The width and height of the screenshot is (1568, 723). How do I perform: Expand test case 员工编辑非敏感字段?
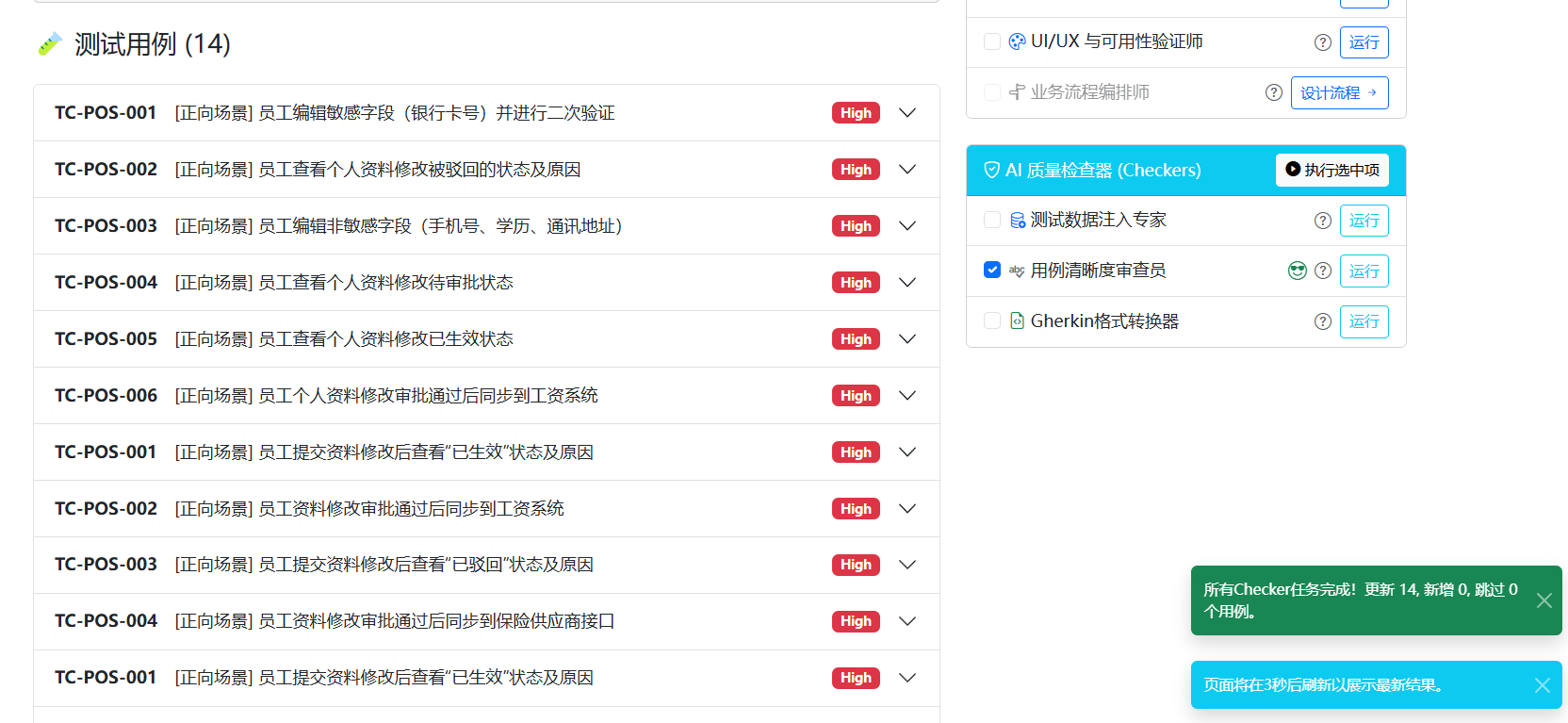click(907, 226)
